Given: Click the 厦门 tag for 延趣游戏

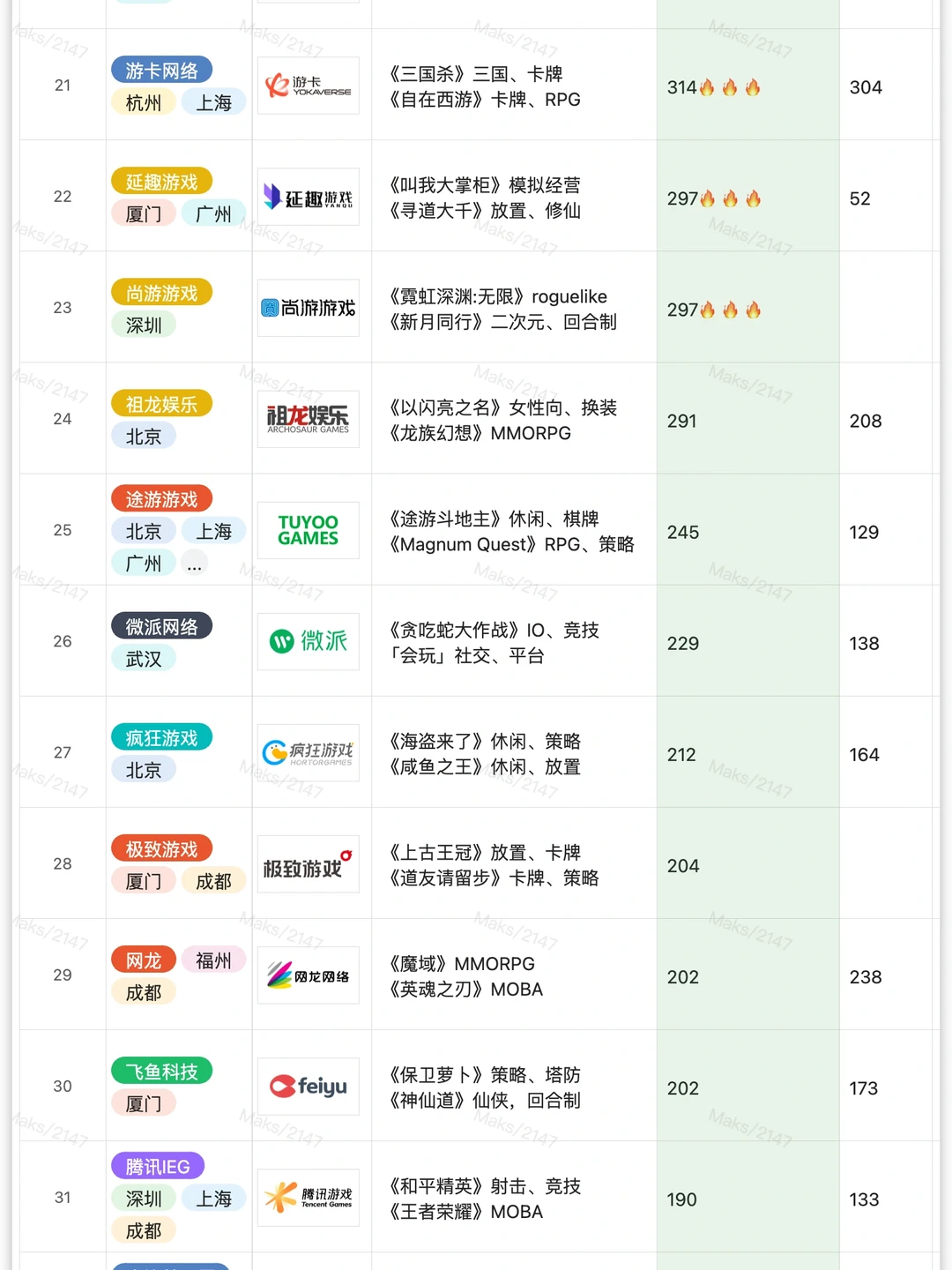Looking at the screenshot, I should click(144, 213).
